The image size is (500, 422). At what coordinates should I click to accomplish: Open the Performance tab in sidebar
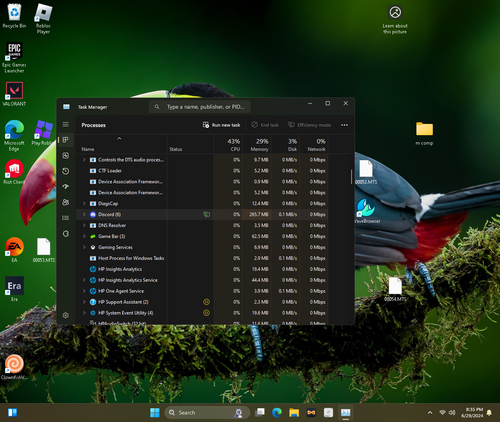[66, 156]
